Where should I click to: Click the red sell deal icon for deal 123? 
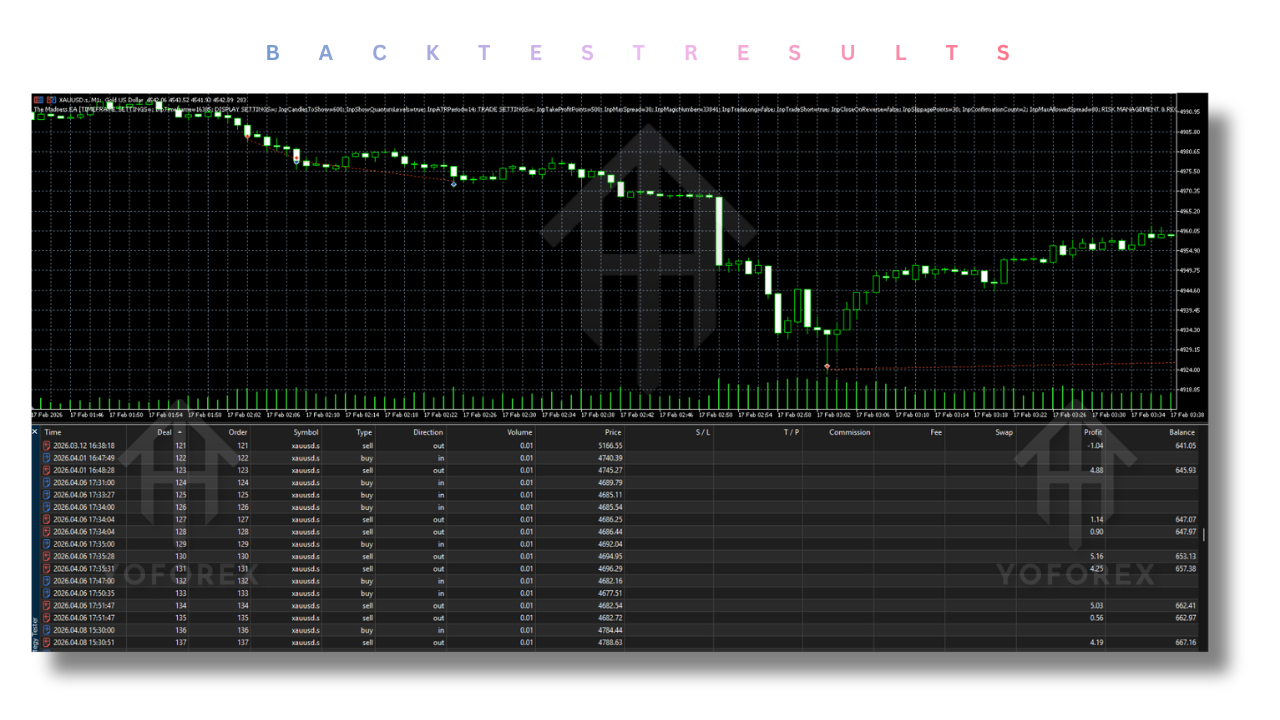(46, 470)
